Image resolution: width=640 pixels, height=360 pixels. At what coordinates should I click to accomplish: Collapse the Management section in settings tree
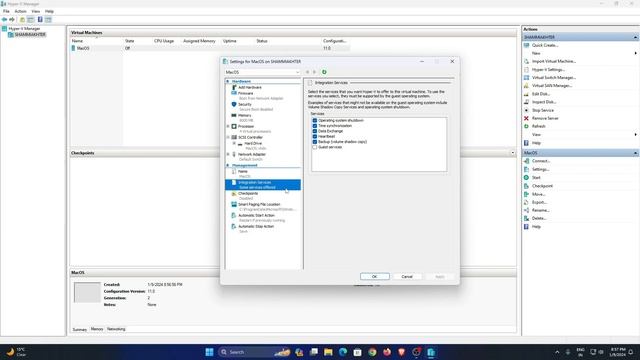point(228,166)
